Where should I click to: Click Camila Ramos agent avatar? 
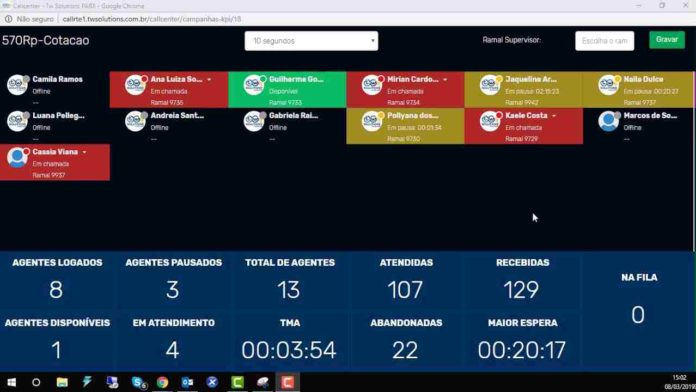(x=17, y=84)
